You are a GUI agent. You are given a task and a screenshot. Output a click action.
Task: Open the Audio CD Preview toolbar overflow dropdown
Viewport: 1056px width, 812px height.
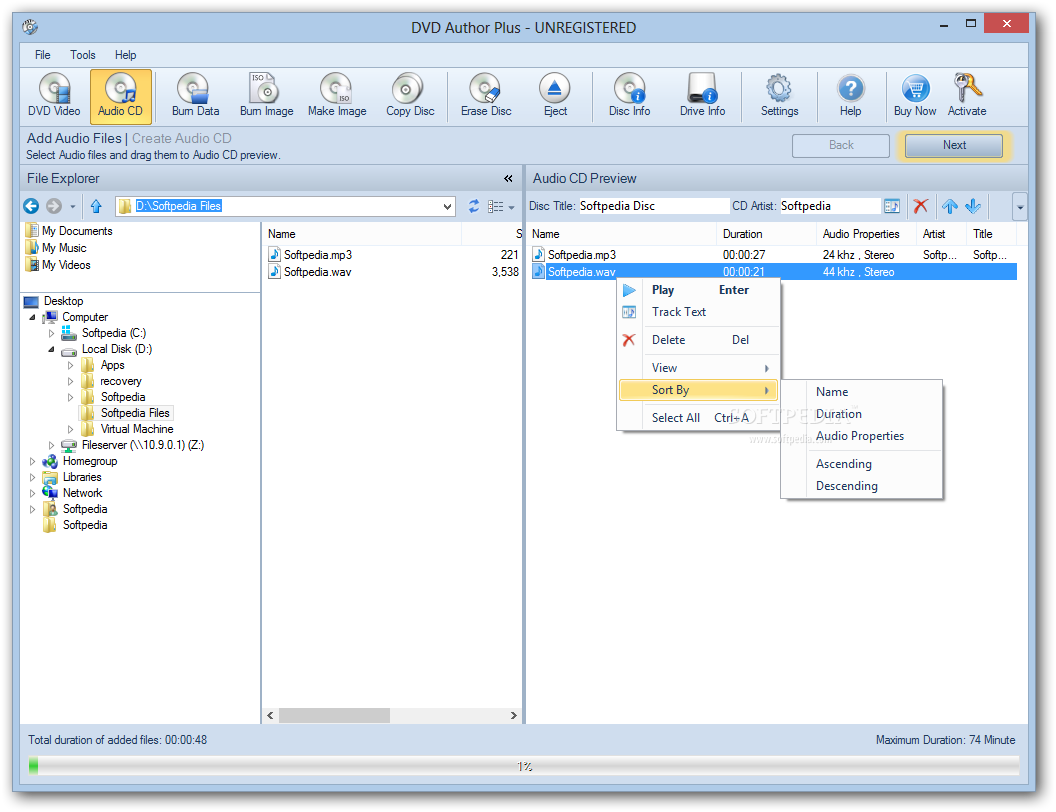1020,207
